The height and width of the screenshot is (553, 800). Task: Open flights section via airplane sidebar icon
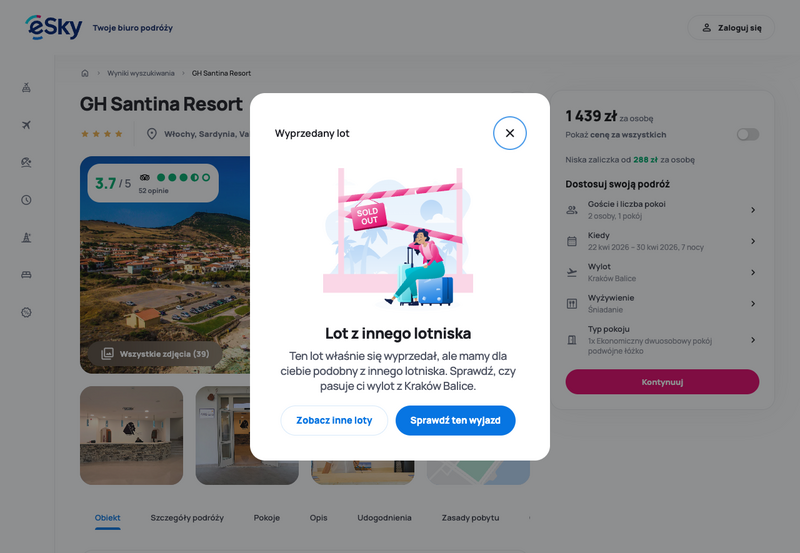27,125
